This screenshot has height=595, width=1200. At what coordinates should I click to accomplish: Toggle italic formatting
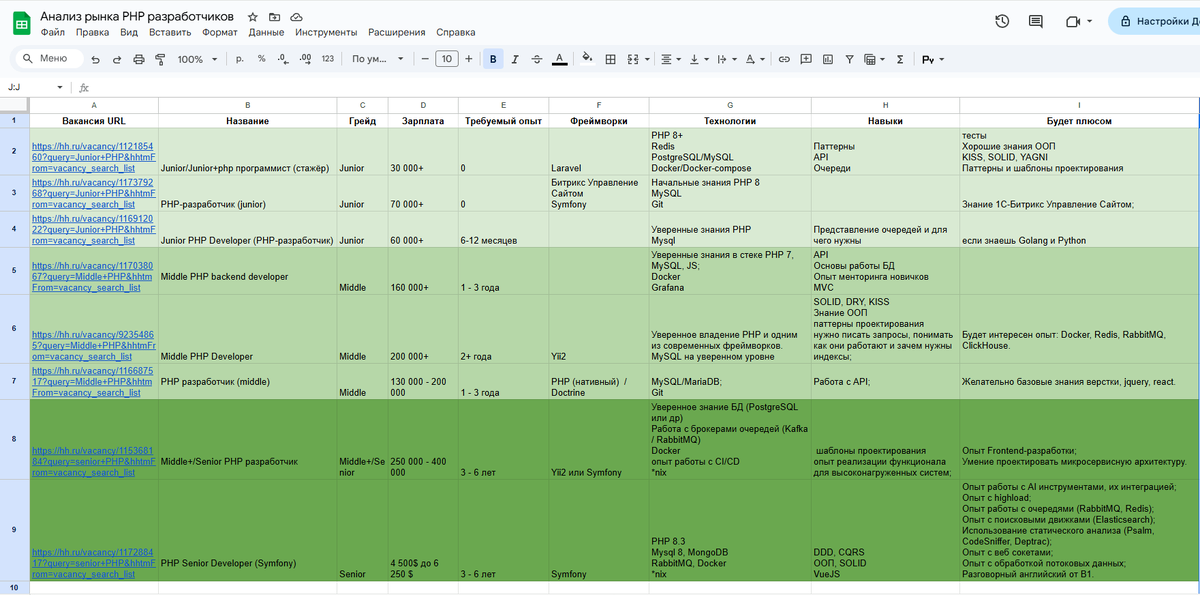(515, 59)
